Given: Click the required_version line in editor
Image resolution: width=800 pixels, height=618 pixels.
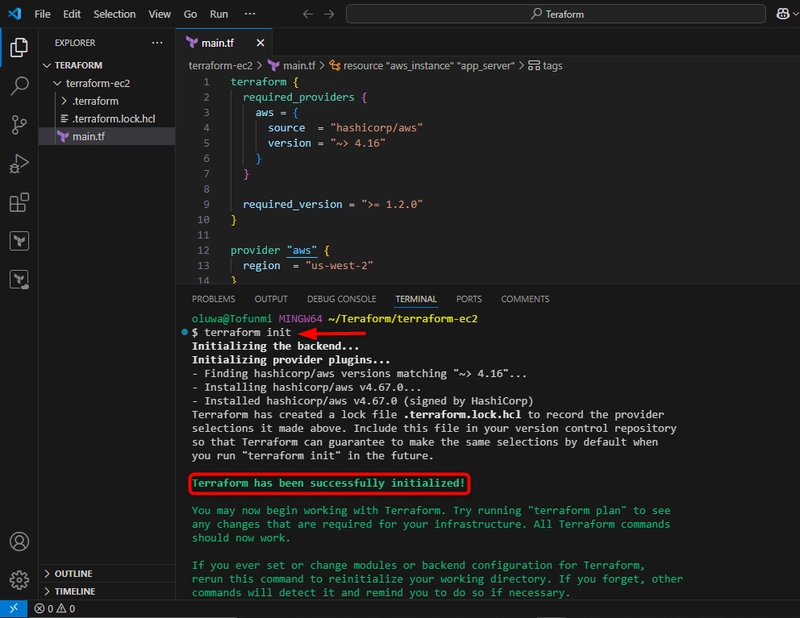Looking at the screenshot, I should coord(333,204).
